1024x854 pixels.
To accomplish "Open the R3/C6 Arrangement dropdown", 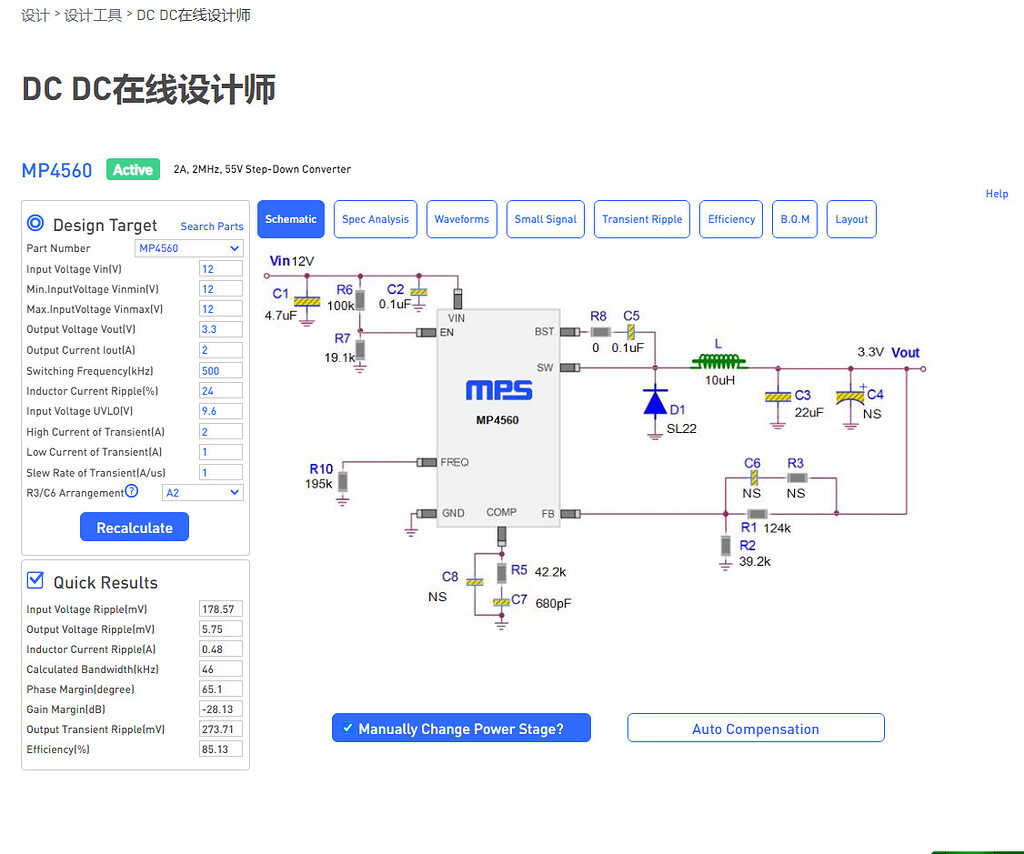I will (x=202, y=492).
